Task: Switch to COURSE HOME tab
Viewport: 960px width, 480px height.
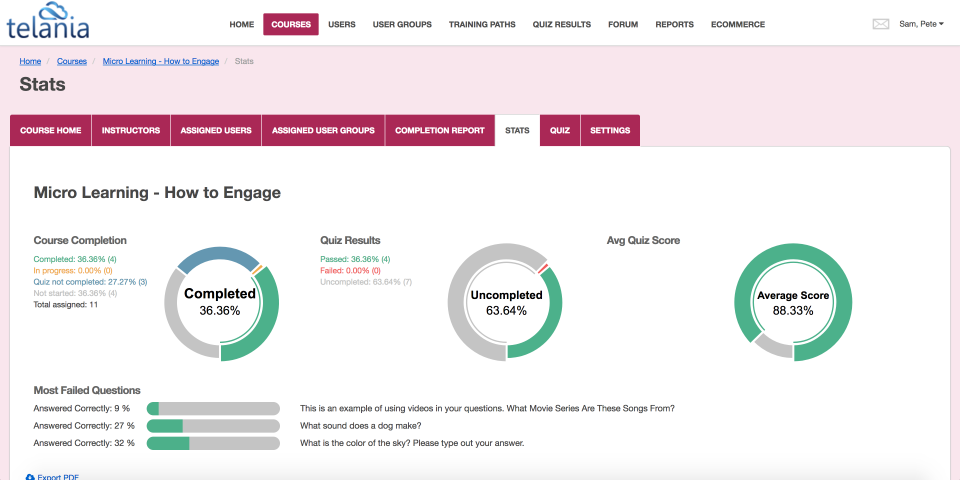Action: coord(51,130)
